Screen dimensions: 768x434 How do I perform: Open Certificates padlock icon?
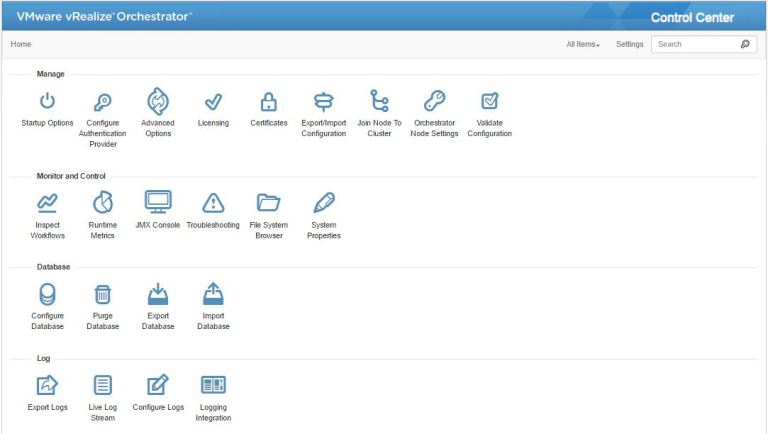[x=268, y=101]
